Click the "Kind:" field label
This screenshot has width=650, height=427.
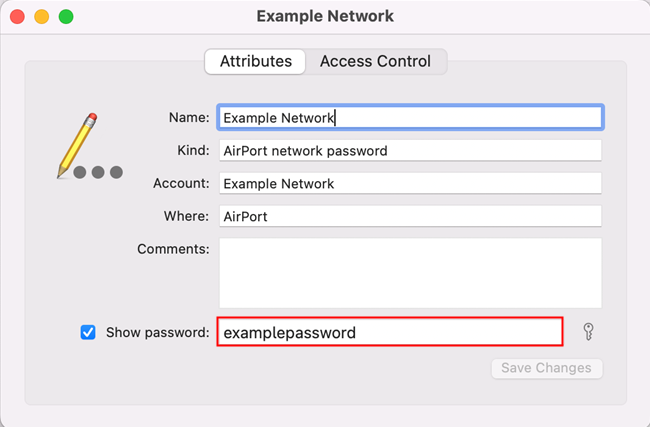192,151
